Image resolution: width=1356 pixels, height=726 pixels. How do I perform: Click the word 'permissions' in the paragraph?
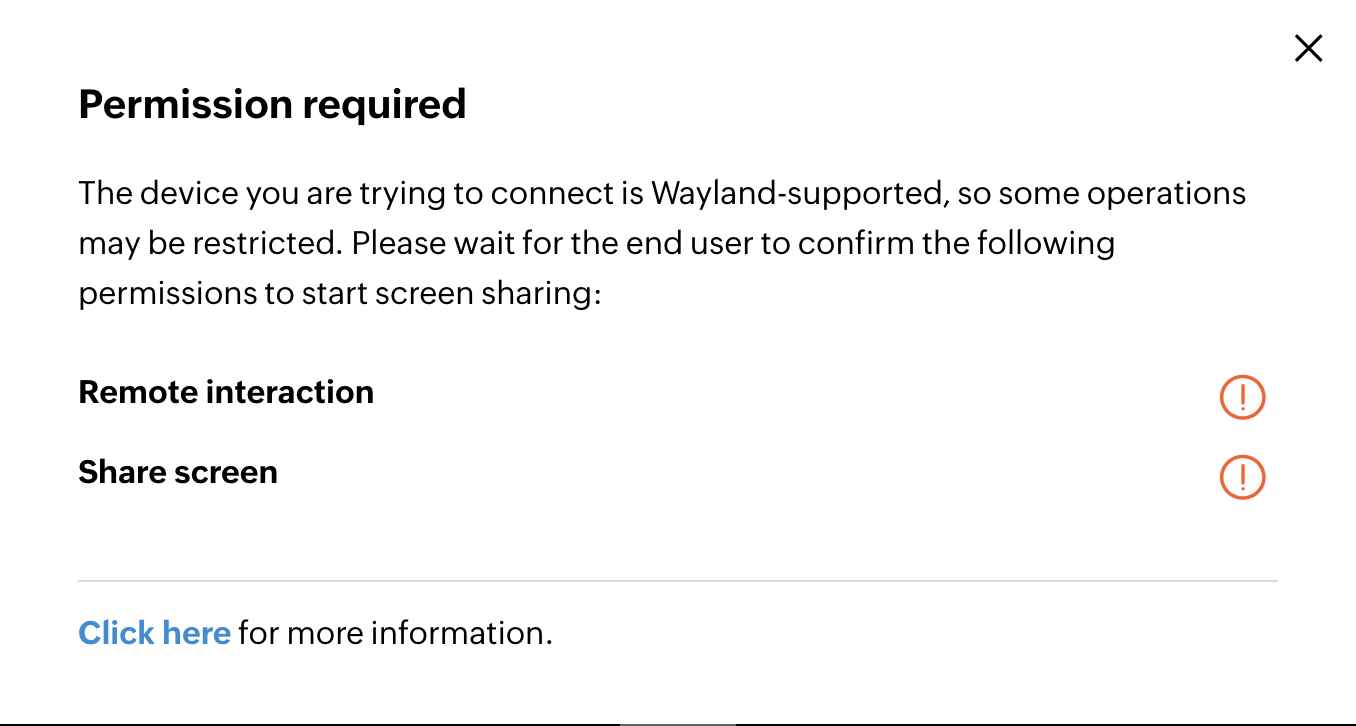click(159, 294)
